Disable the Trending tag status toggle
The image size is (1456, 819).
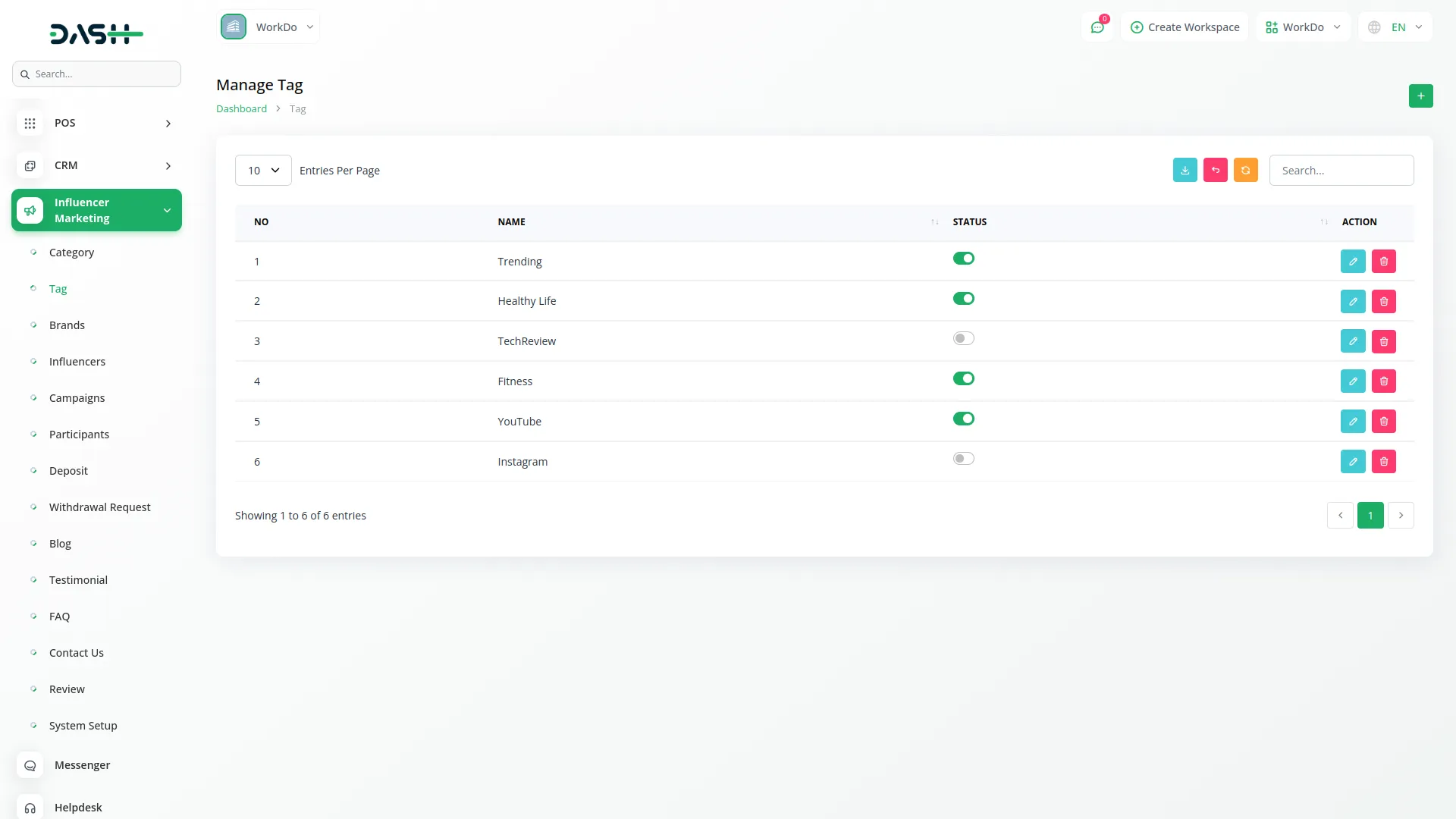963,259
